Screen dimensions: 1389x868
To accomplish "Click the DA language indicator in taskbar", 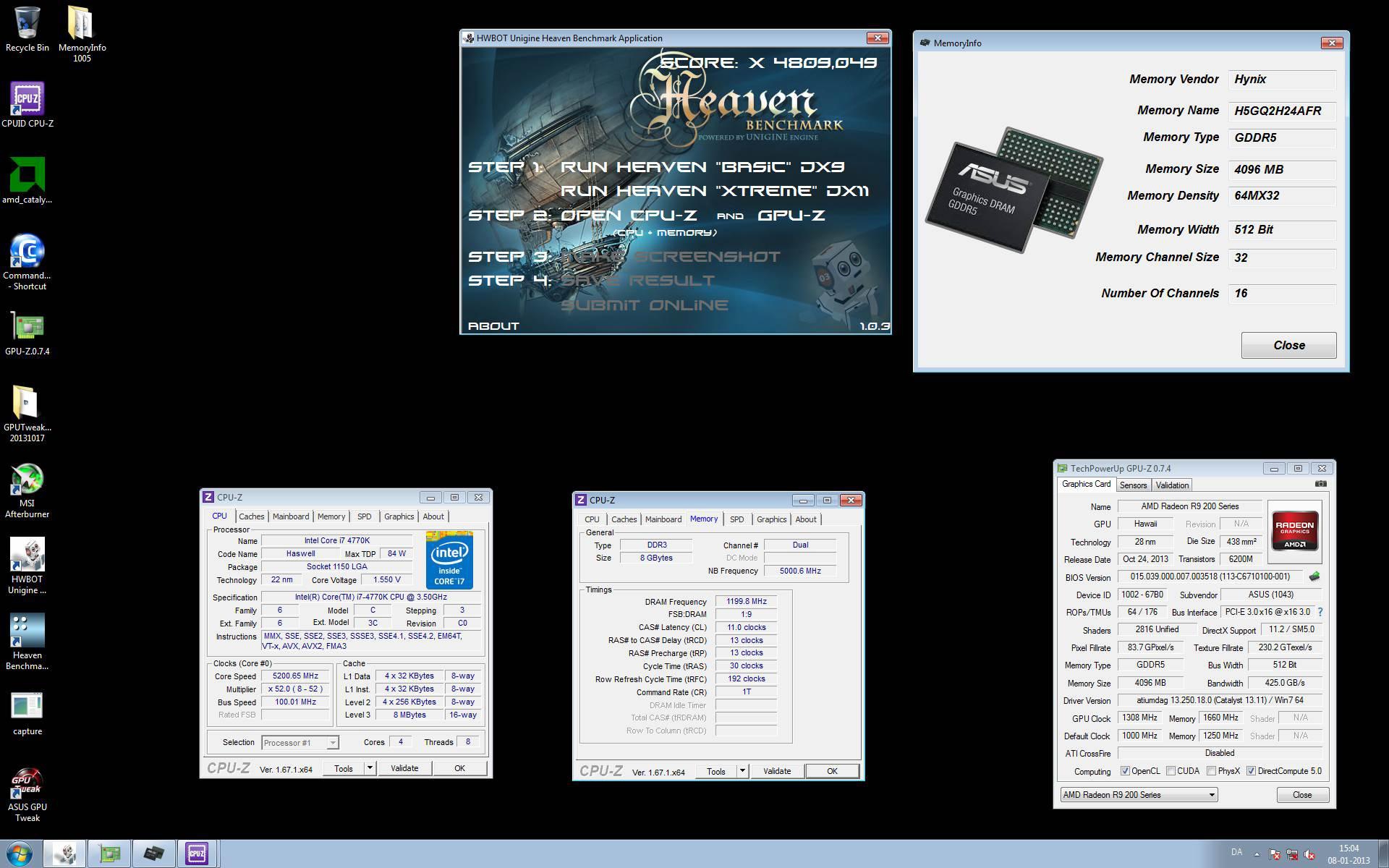I will tap(1236, 852).
